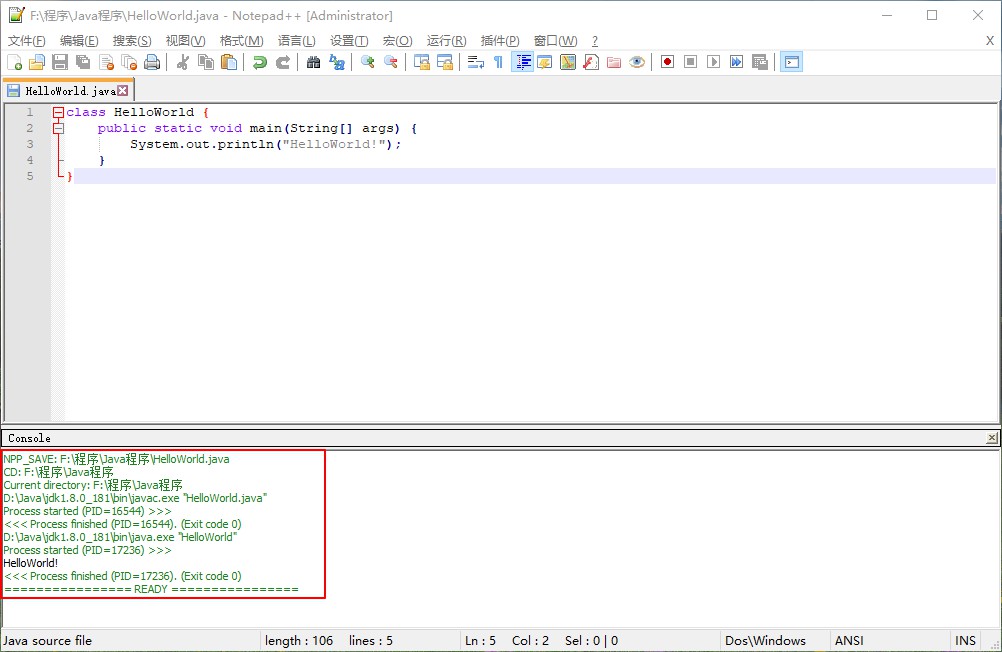Screen dimensions: 1002x652
Task: Click the READY line in the console
Action: pyautogui.click(x=151, y=589)
